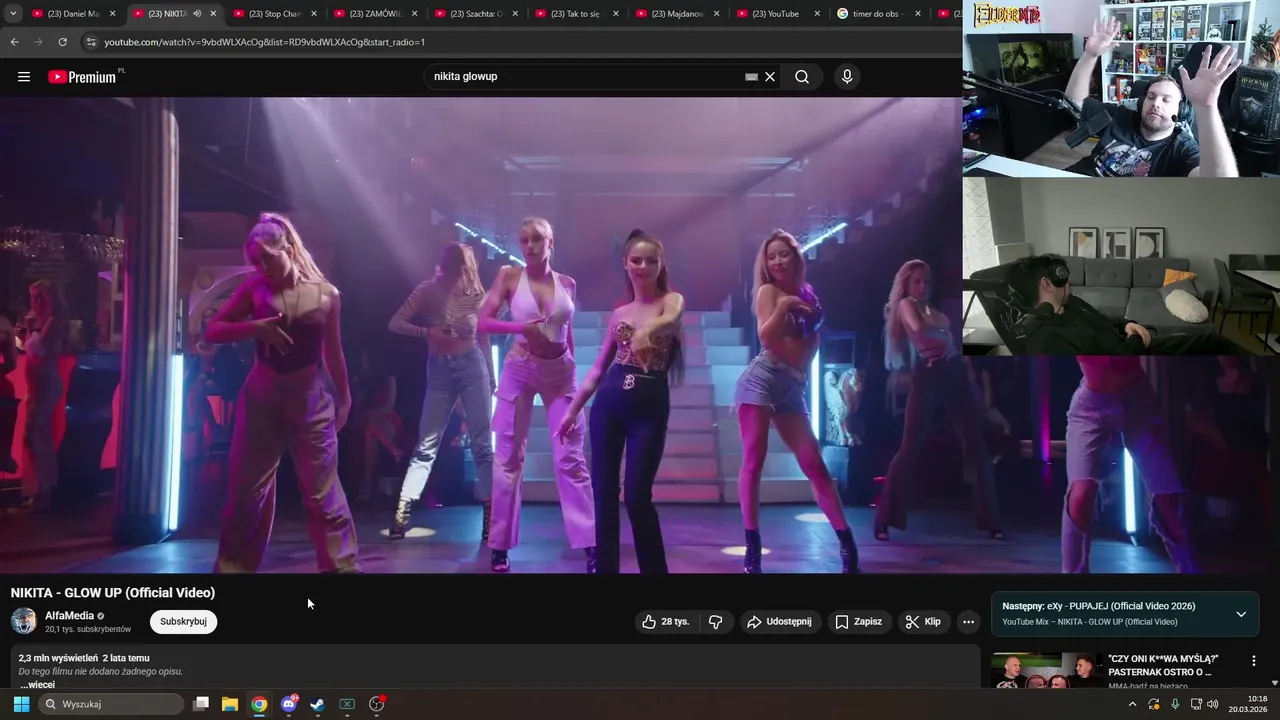Screen dimensions: 1280x720
Task: Switch to the timer do obs tab
Action: (880, 14)
